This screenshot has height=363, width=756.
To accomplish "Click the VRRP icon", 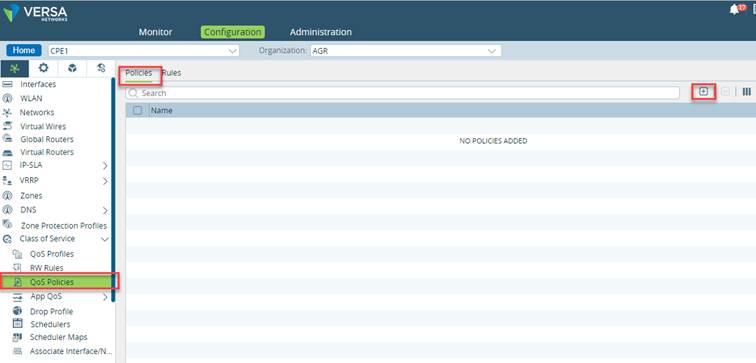I will pos(7,180).
